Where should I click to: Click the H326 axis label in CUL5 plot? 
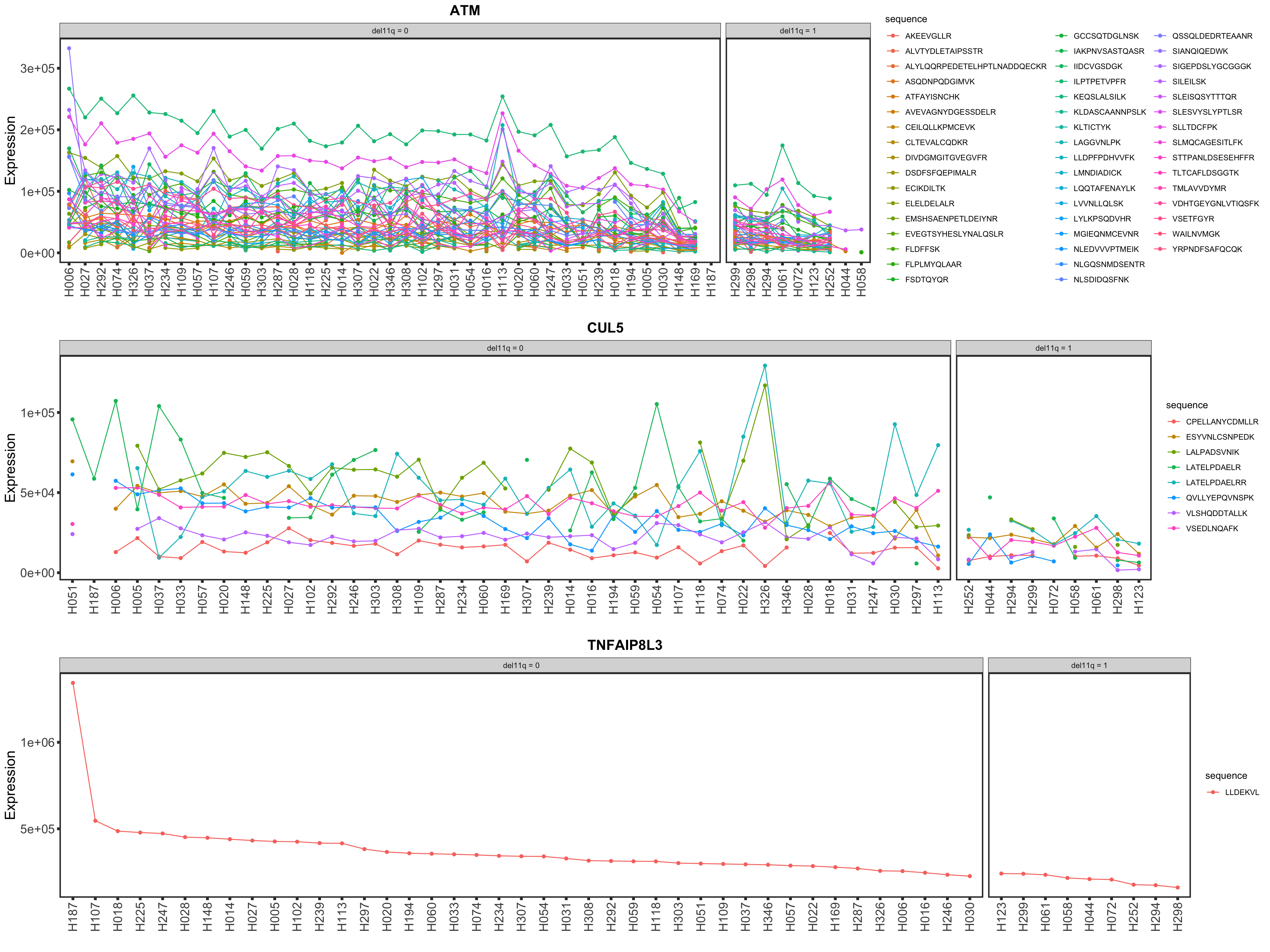point(765,599)
